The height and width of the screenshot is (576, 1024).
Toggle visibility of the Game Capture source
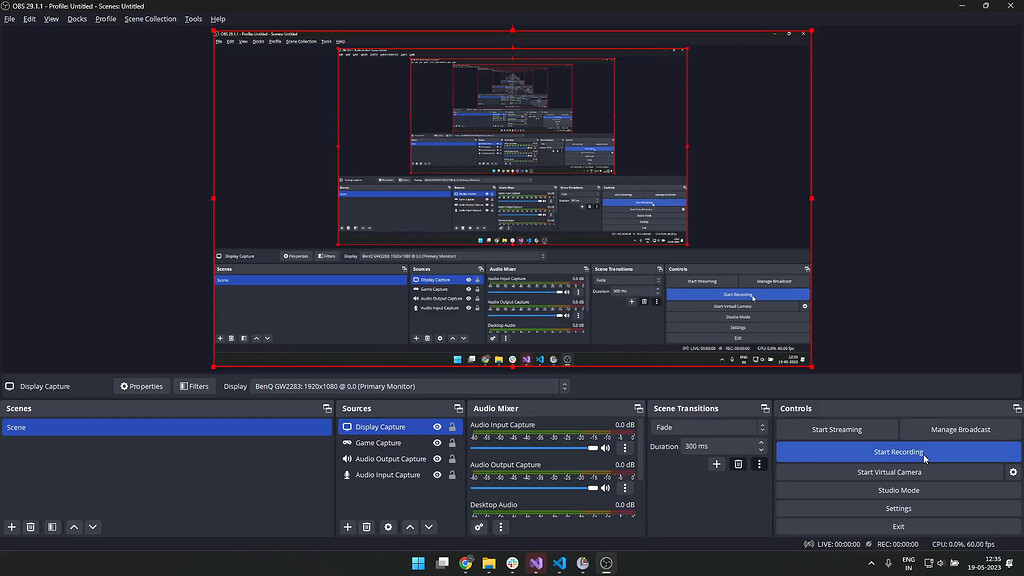coord(437,443)
